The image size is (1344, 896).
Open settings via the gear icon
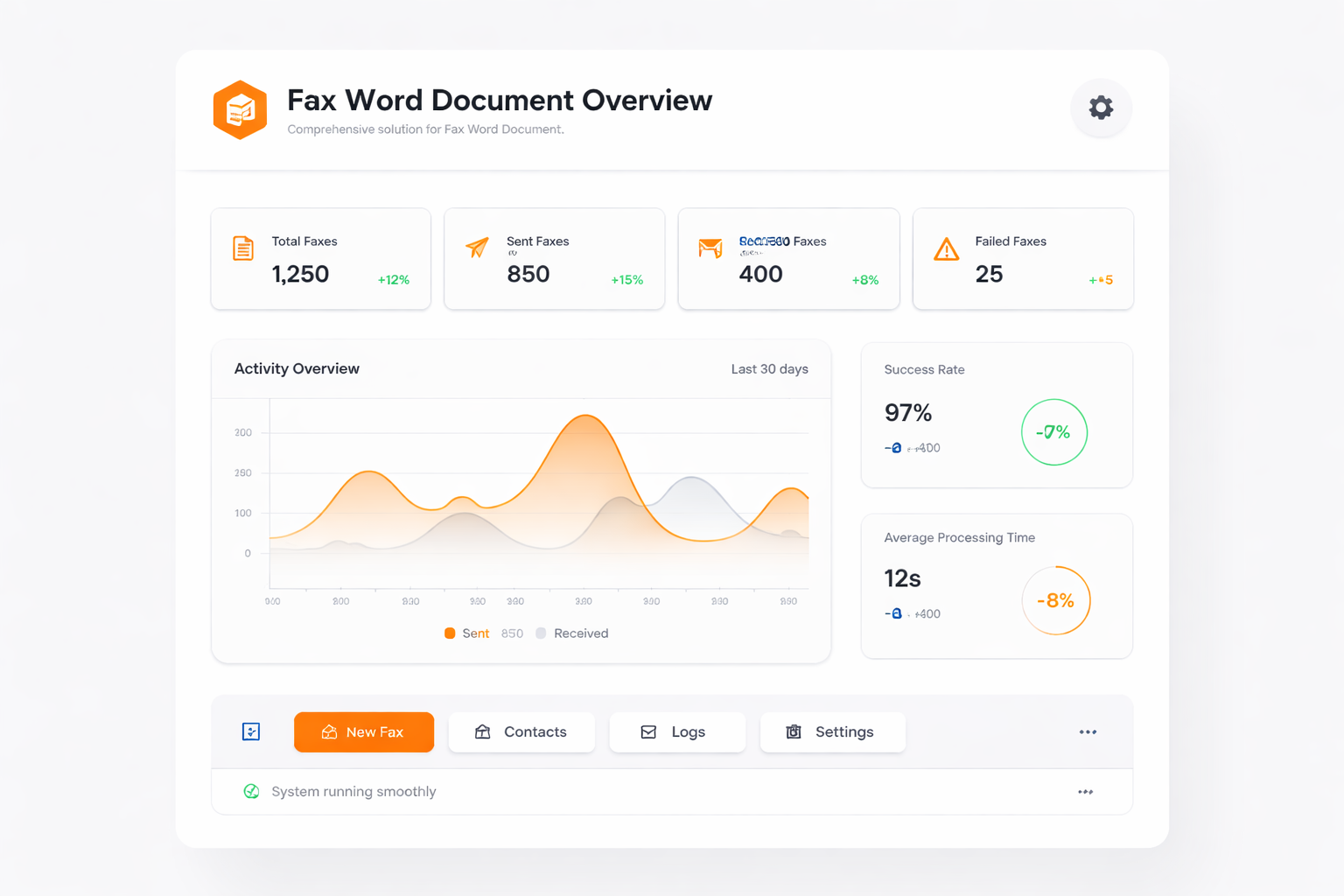pos(1101,108)
